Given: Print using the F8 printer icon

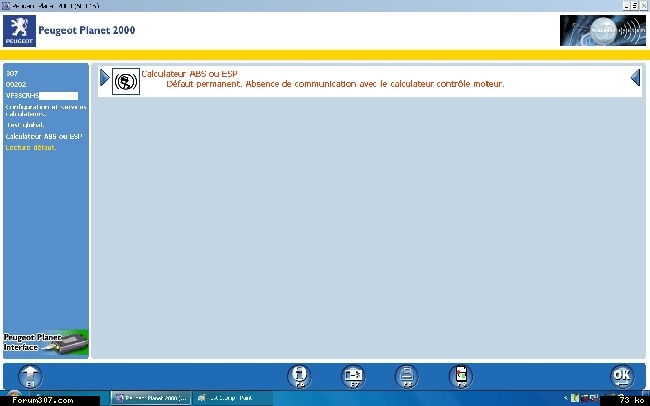Looking at the screenshot, I should pos(407,377).
